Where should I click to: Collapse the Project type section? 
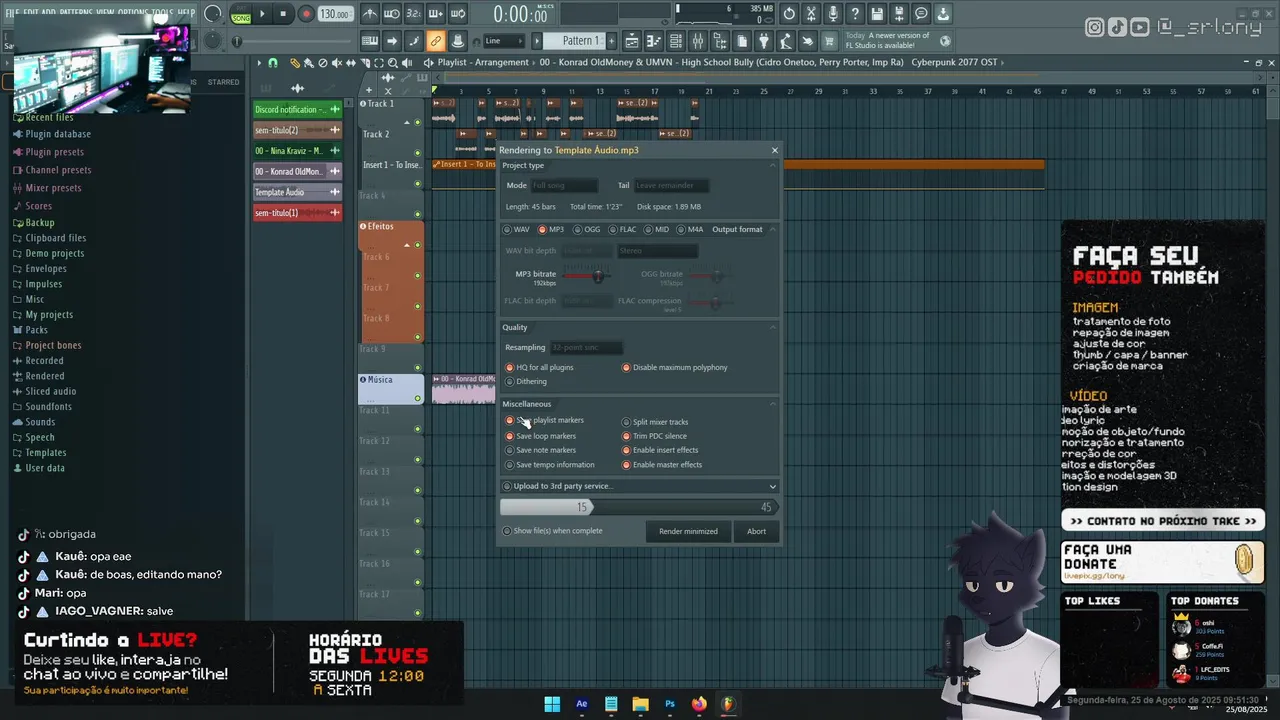coord(773,165)
